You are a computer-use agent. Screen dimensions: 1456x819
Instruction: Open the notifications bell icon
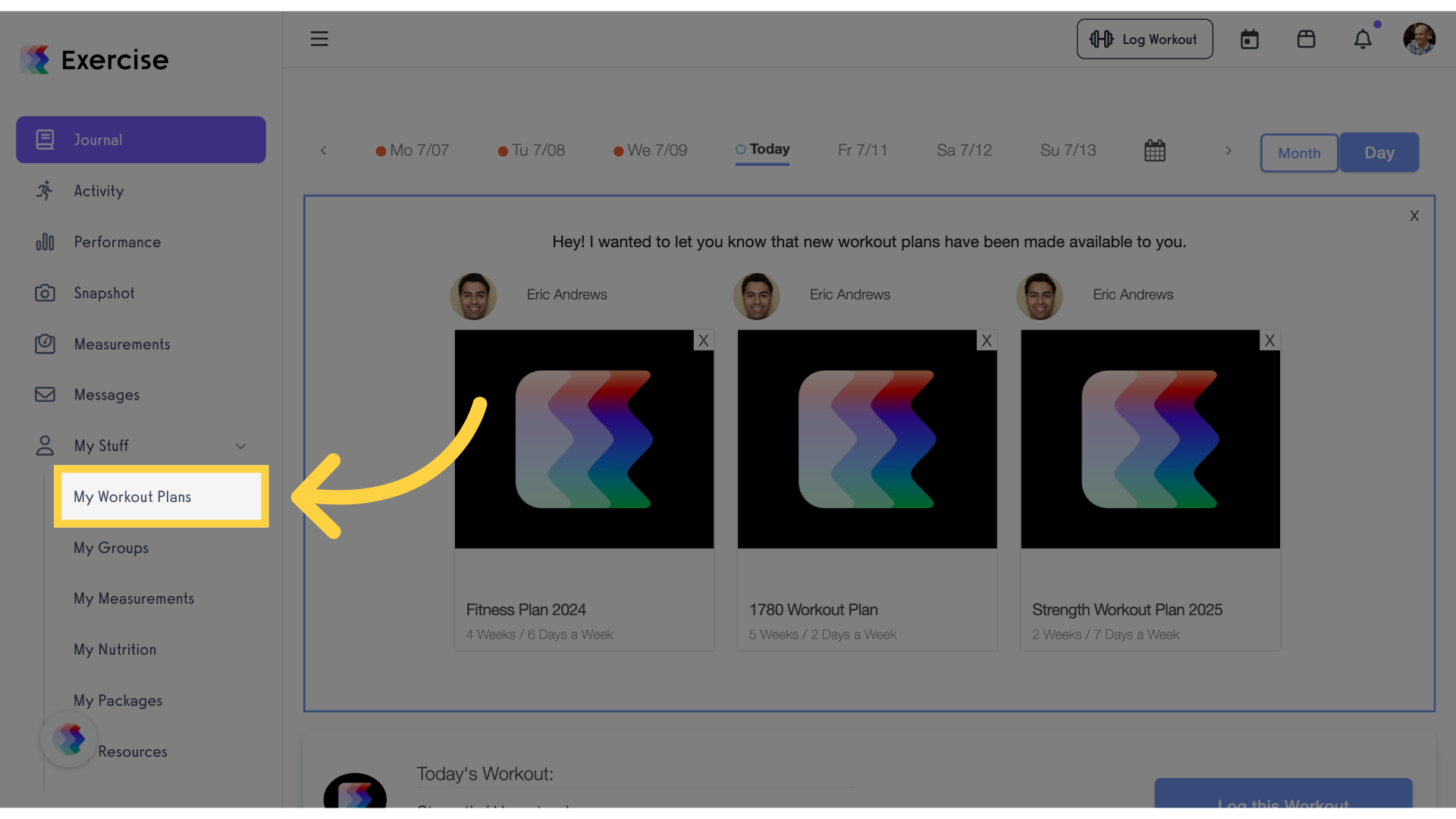pos(1363,39)
